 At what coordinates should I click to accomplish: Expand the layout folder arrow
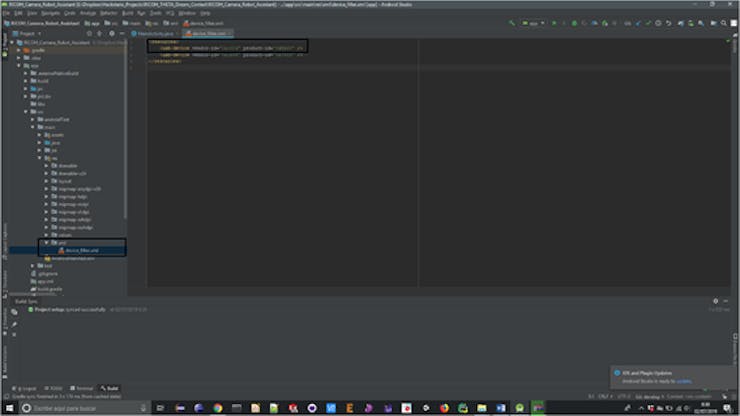[47, 181]
